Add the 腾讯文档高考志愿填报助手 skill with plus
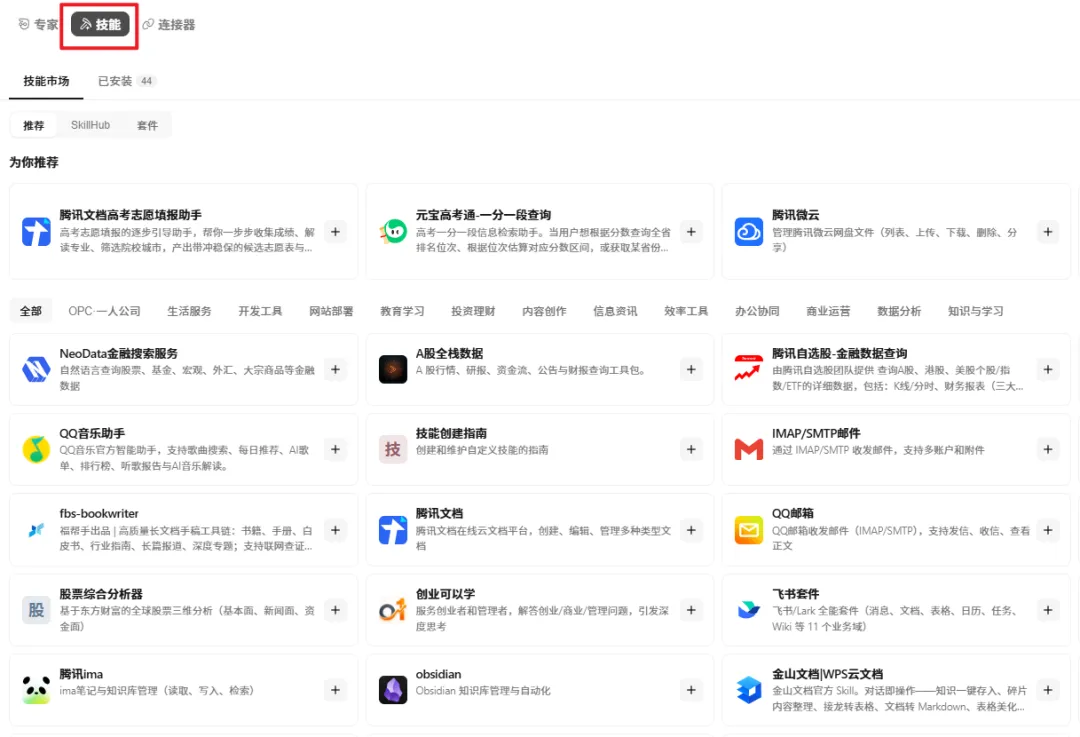 tap(335, 231)
